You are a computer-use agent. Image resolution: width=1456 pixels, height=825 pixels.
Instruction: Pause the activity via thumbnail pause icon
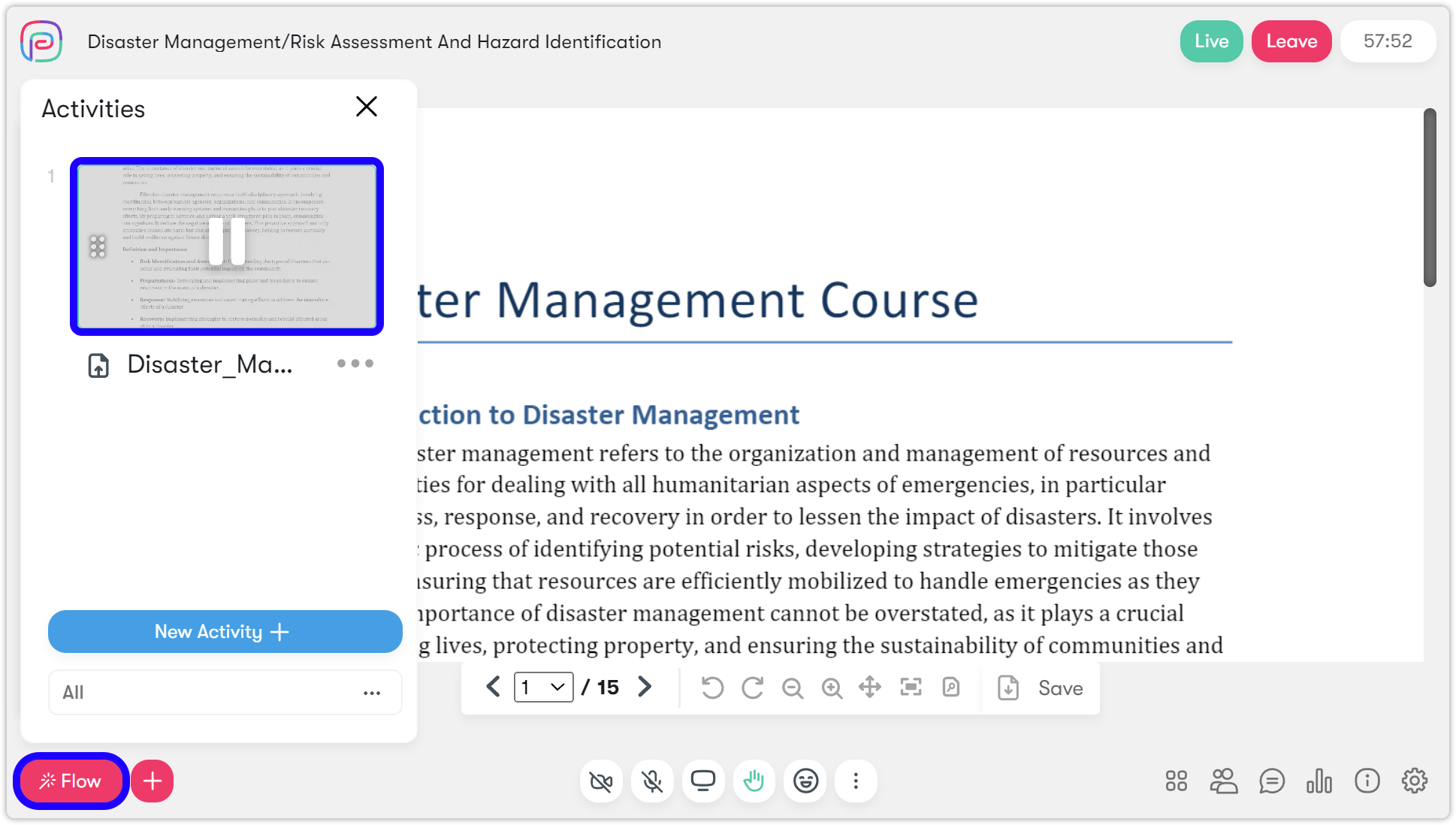[x=227, y=241]
